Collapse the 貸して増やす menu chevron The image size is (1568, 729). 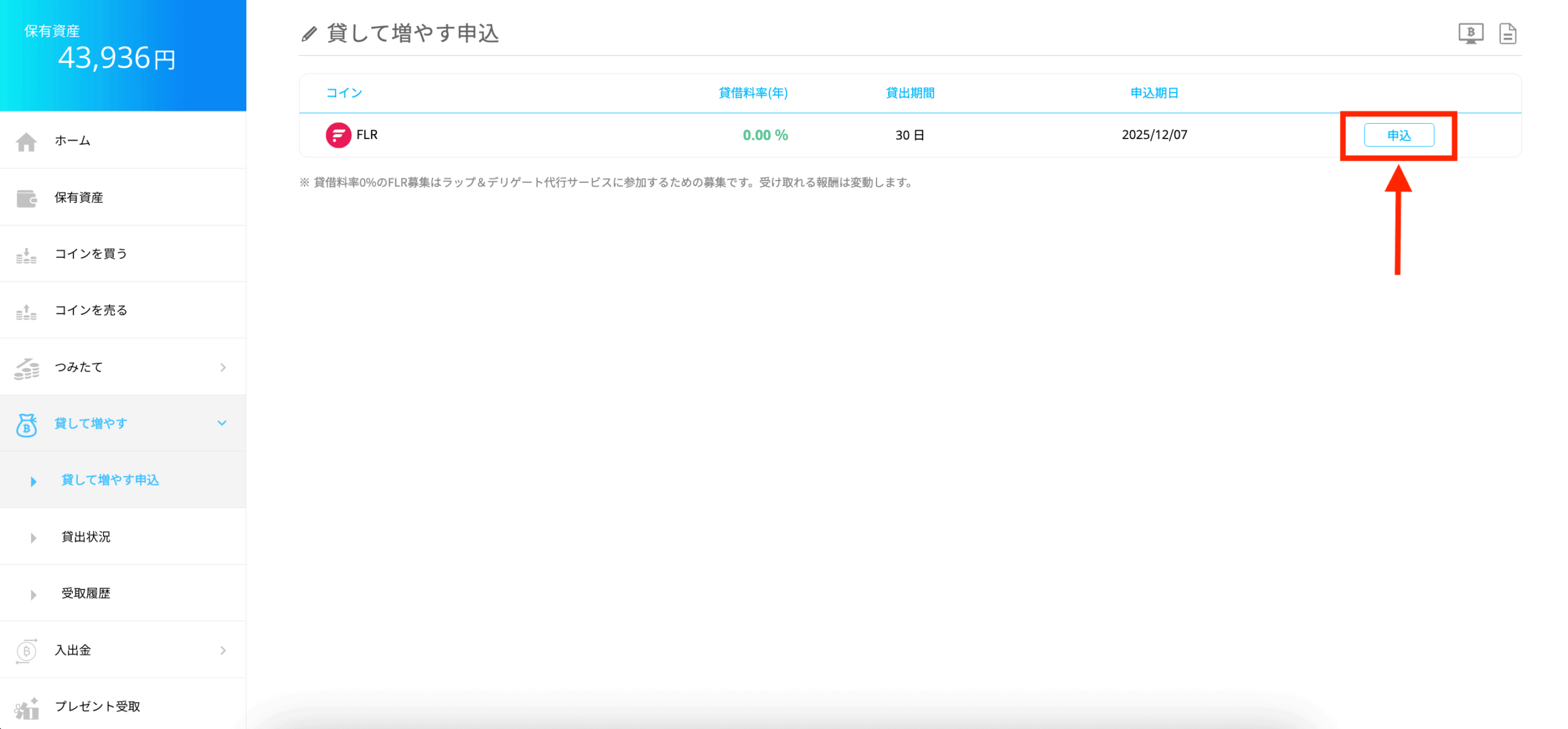(222, 424)
